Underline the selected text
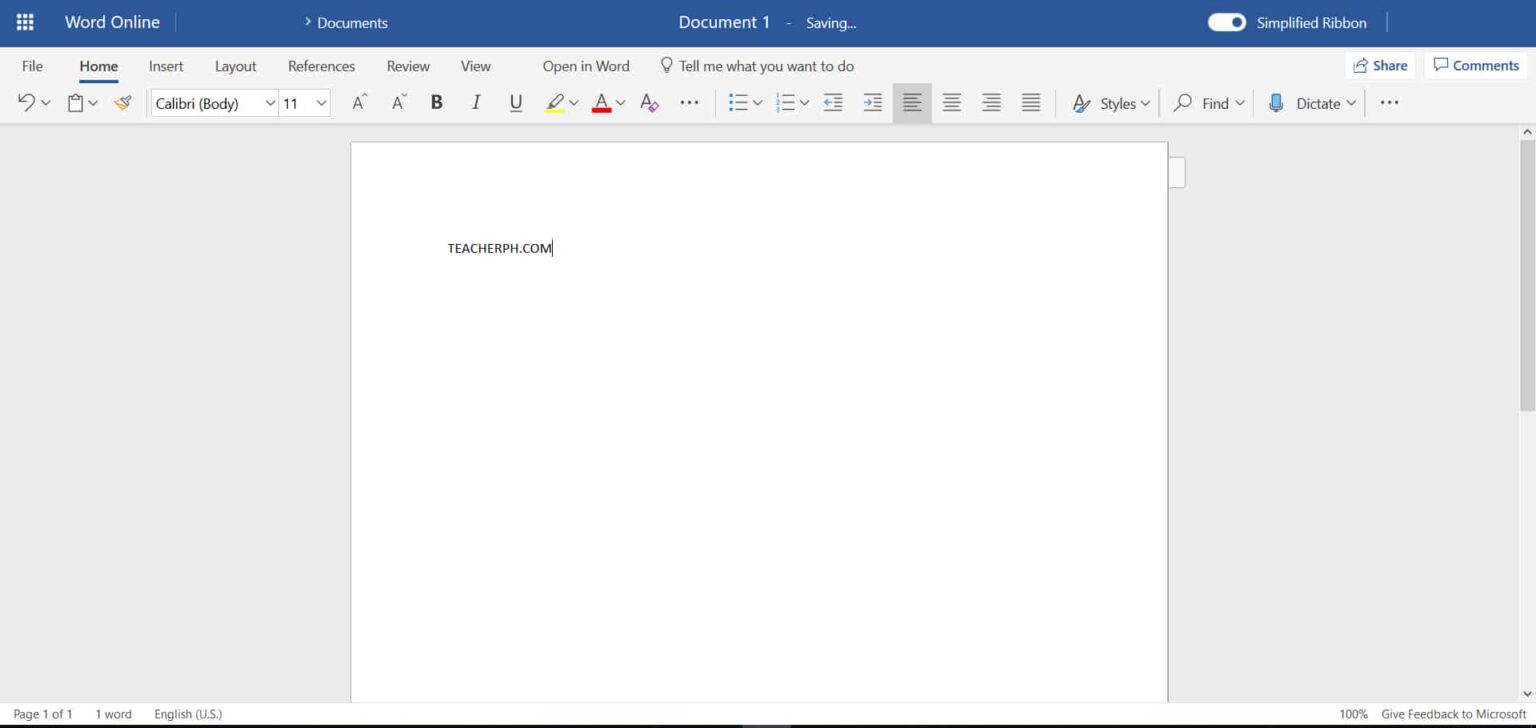The width and height of the screenshot is (1536, 728). 515,102
